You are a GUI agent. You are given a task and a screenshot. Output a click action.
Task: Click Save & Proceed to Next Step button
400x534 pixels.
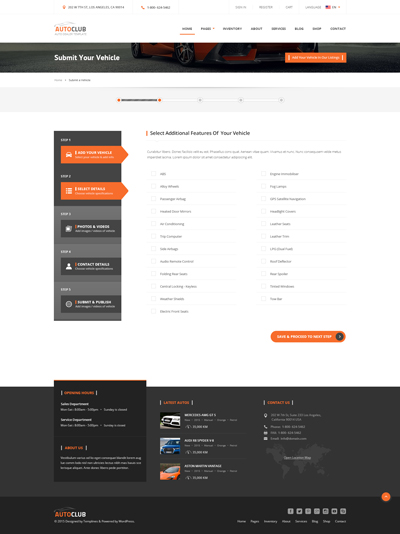[308, 336]
